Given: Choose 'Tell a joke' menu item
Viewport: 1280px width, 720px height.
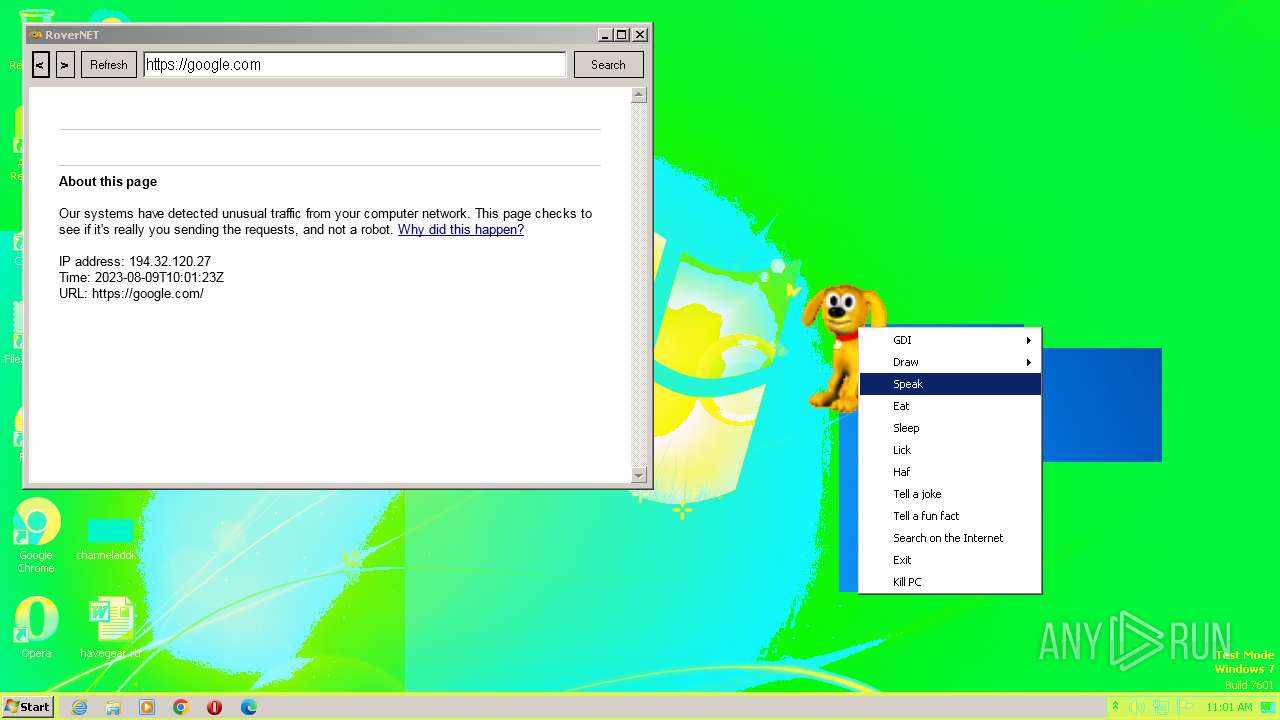Looking at the screenshot, I should click(950, 494).
